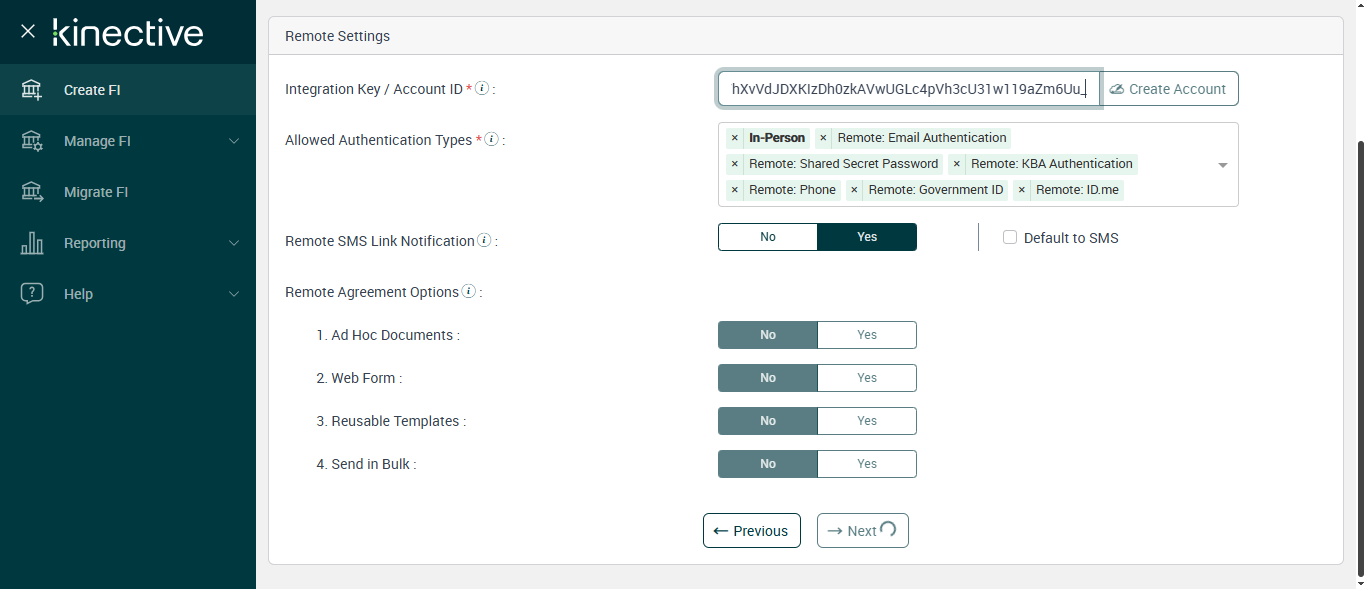Click the Create FI bank icon
Viewport: 1366px width, 589px height.
coord(32,90)
